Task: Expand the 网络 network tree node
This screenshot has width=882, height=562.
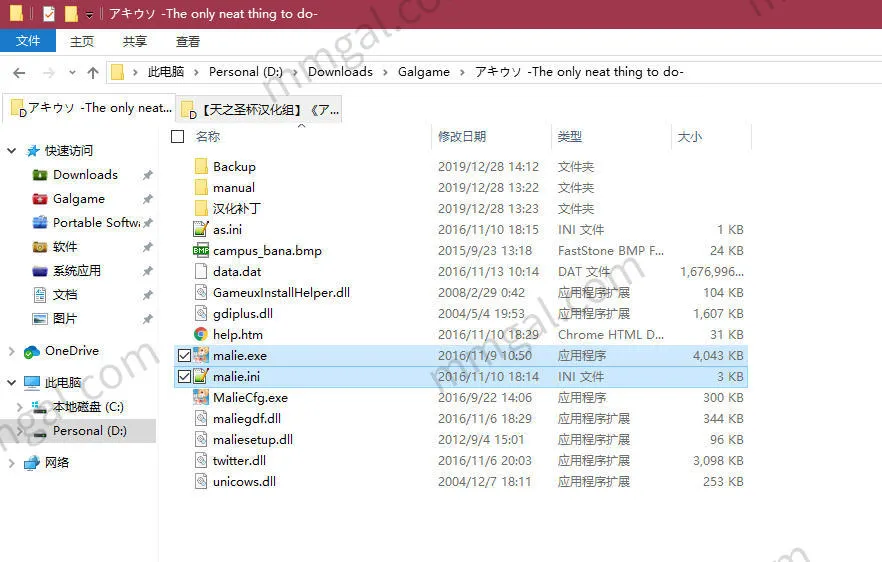Action: 12,463
